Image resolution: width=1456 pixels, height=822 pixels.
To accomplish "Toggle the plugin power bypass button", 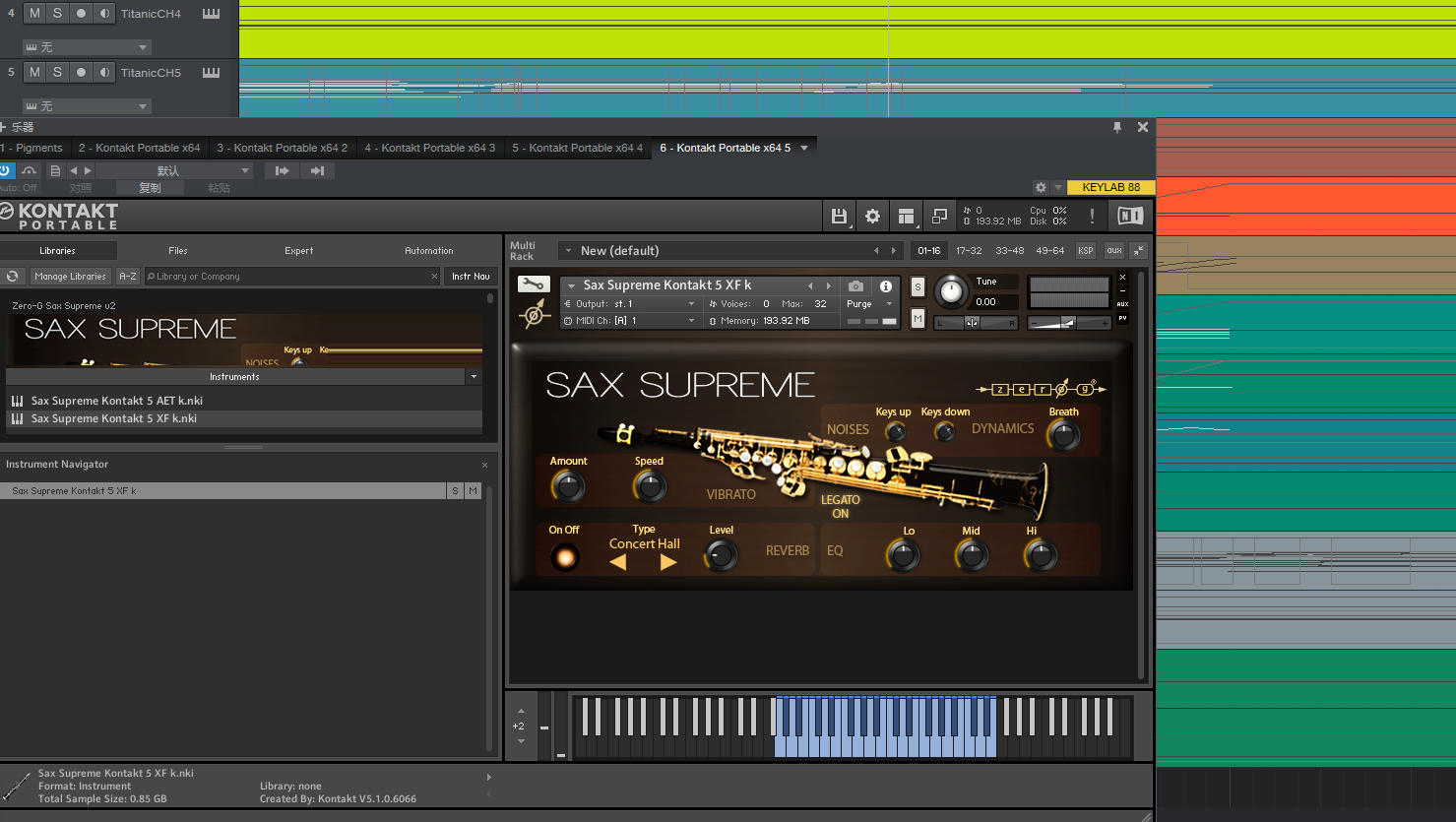I will pyautogui.click(x=6, y=170).
